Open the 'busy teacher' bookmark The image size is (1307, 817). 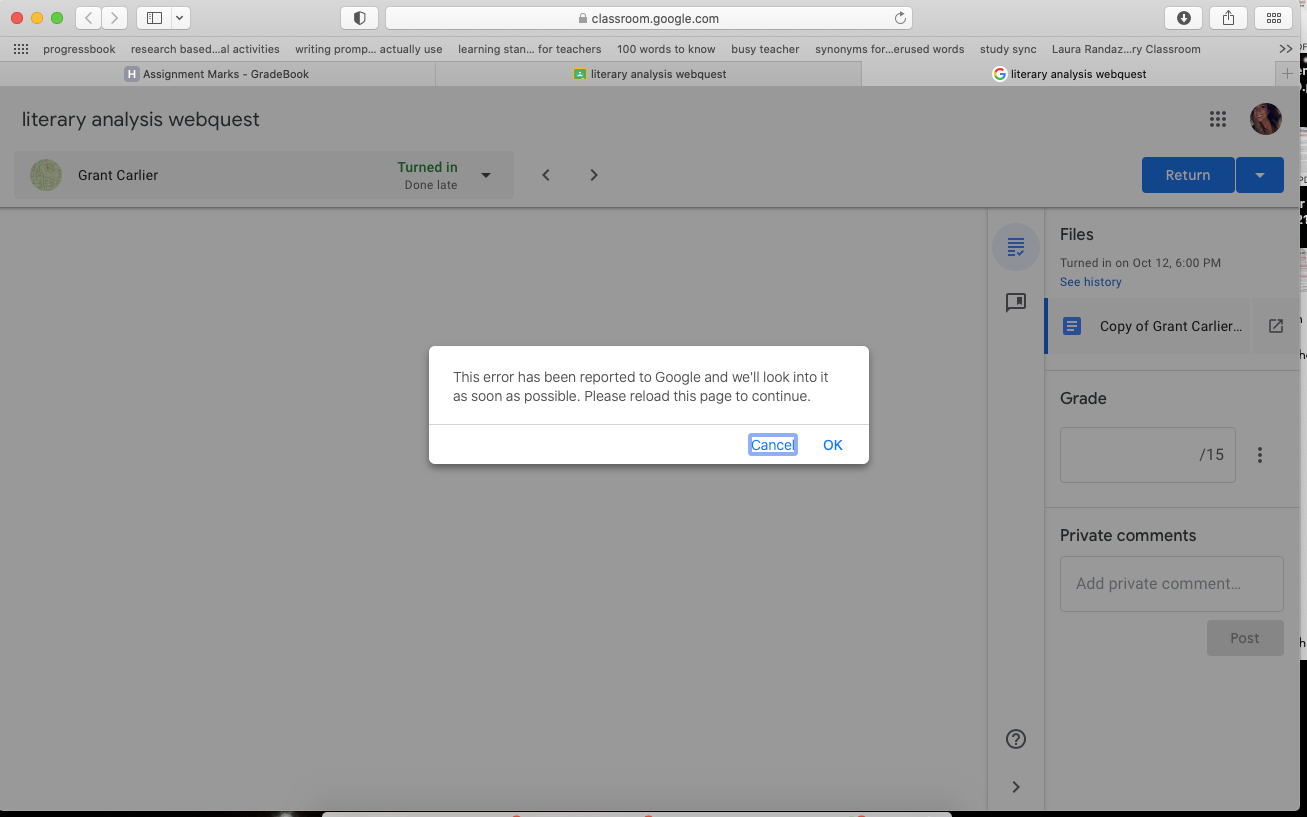click(765, 49)
